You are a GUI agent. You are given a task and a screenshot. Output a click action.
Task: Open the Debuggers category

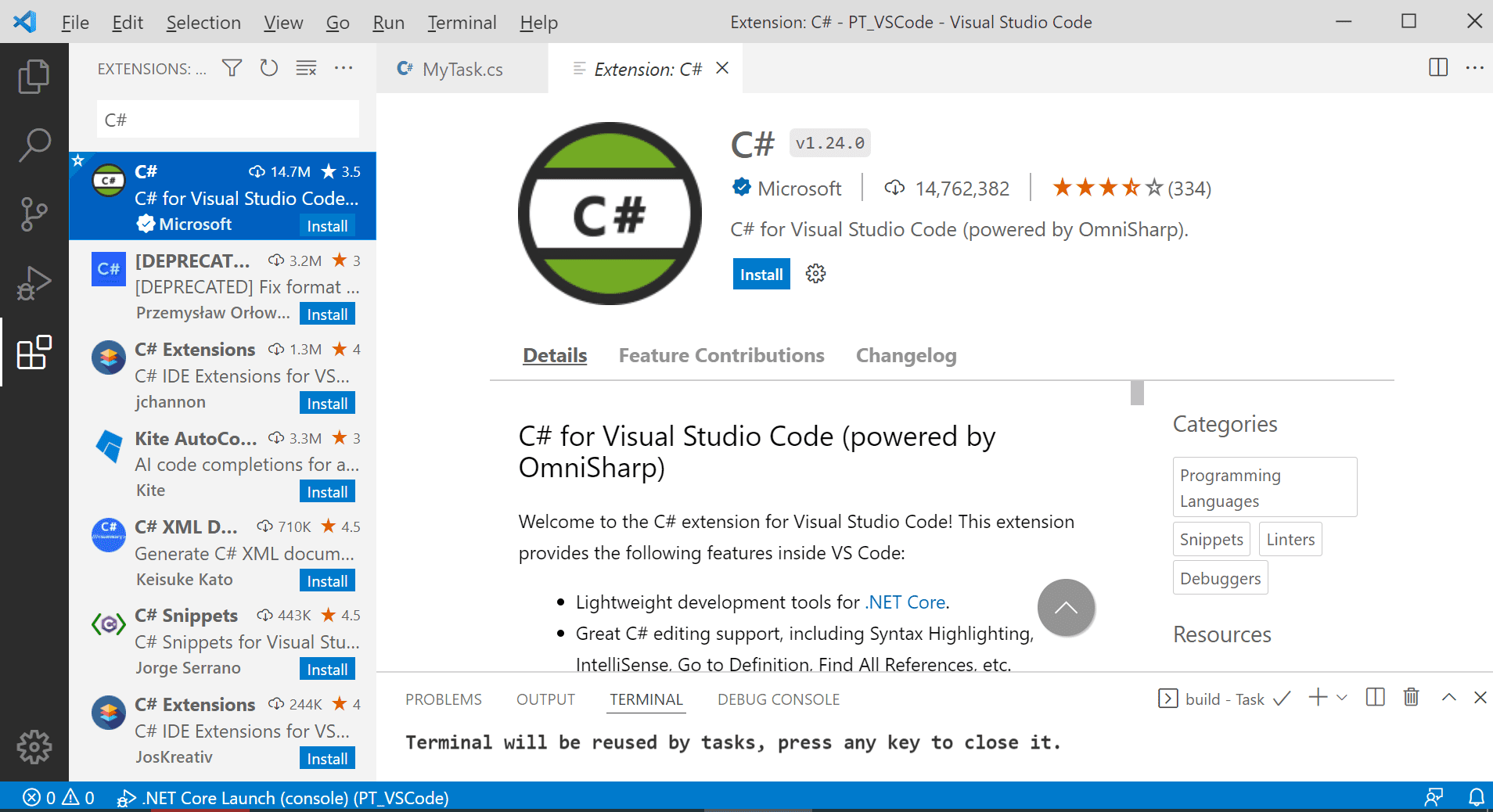click(1220, 578)
